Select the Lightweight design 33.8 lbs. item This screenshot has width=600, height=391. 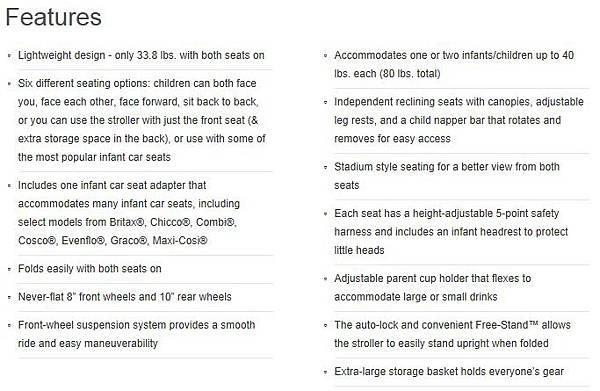(141, 55)
